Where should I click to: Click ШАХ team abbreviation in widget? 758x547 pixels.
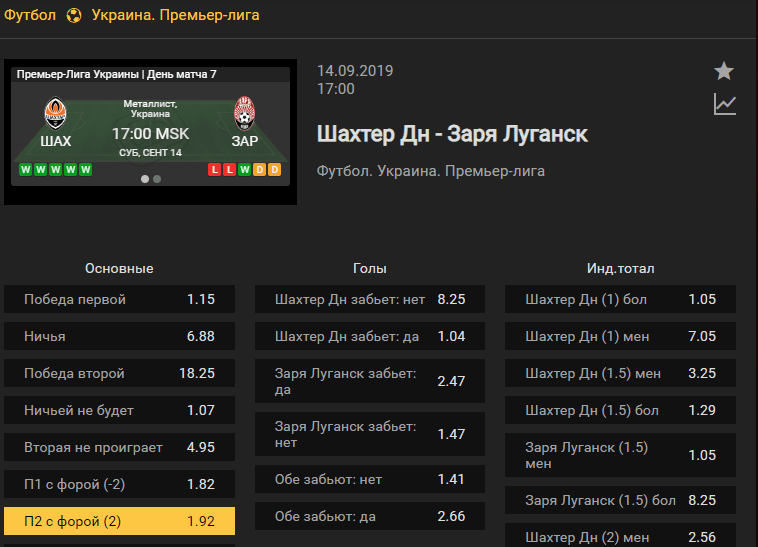pyautogui.click(x=56, y=141)
